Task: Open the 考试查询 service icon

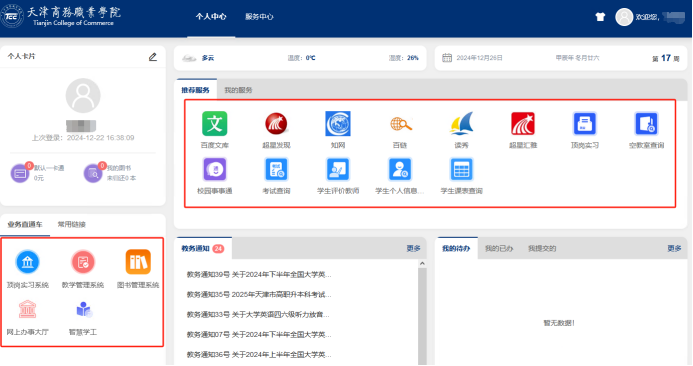Action: pos(276,170)
